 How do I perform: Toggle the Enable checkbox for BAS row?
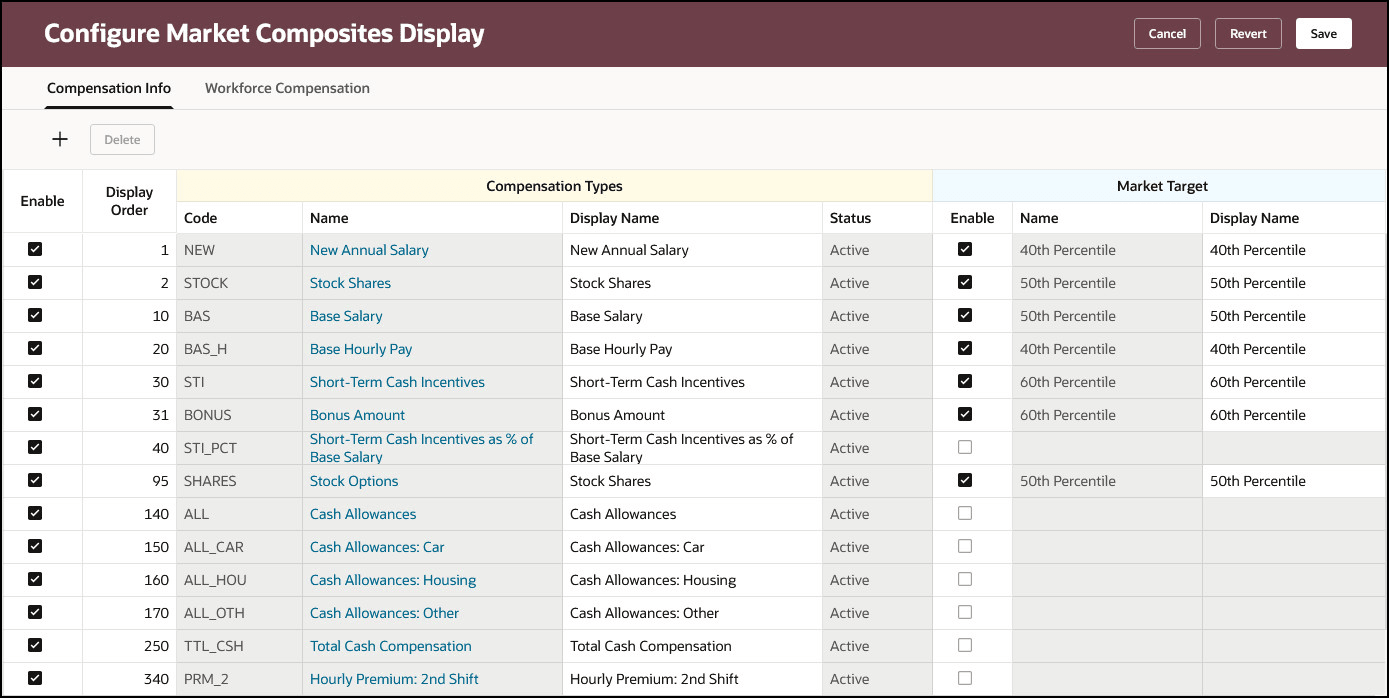coord(35,315)
